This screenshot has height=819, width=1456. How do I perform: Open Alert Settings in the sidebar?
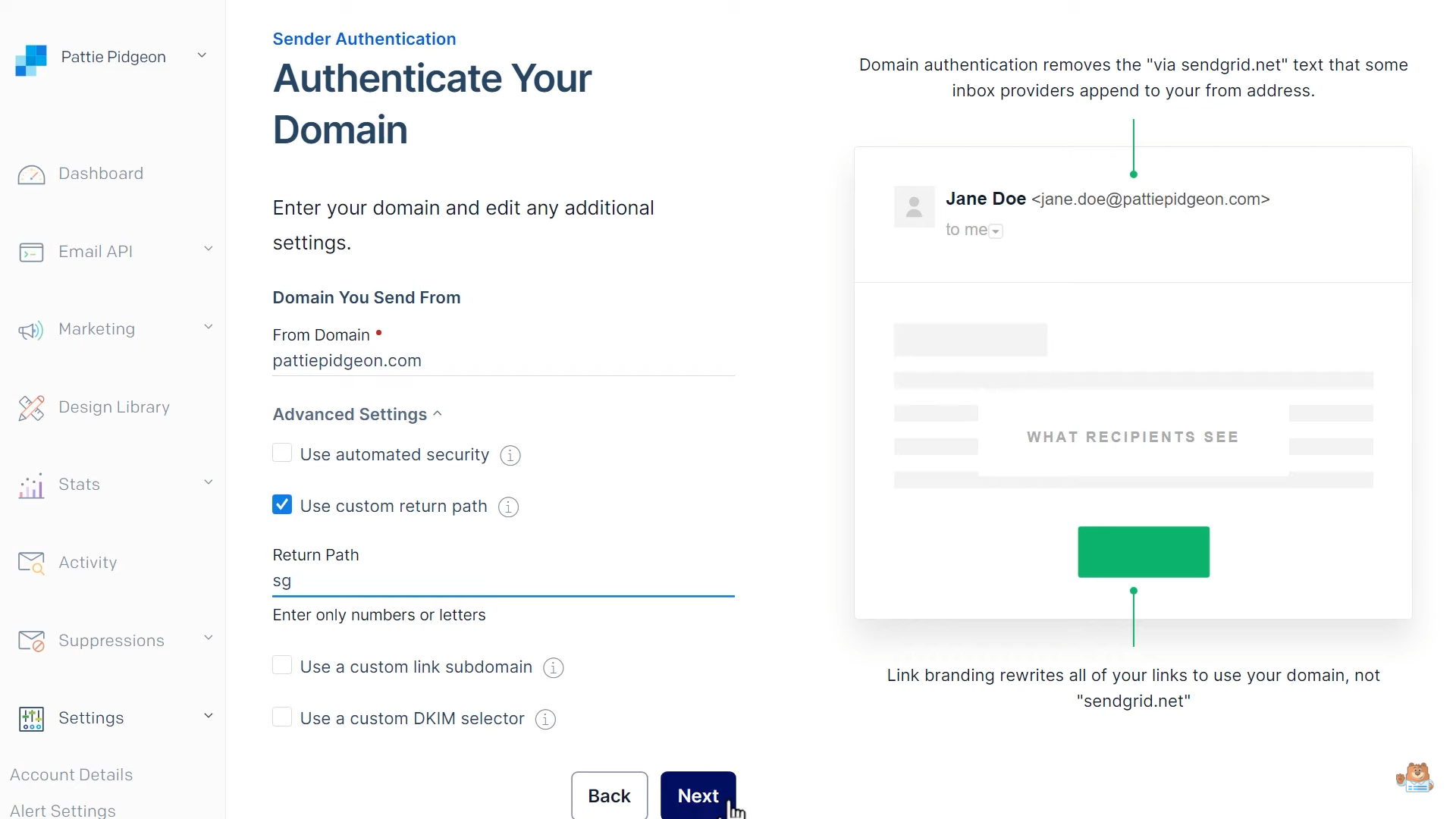pyautogui.click(x=64, y=810)
